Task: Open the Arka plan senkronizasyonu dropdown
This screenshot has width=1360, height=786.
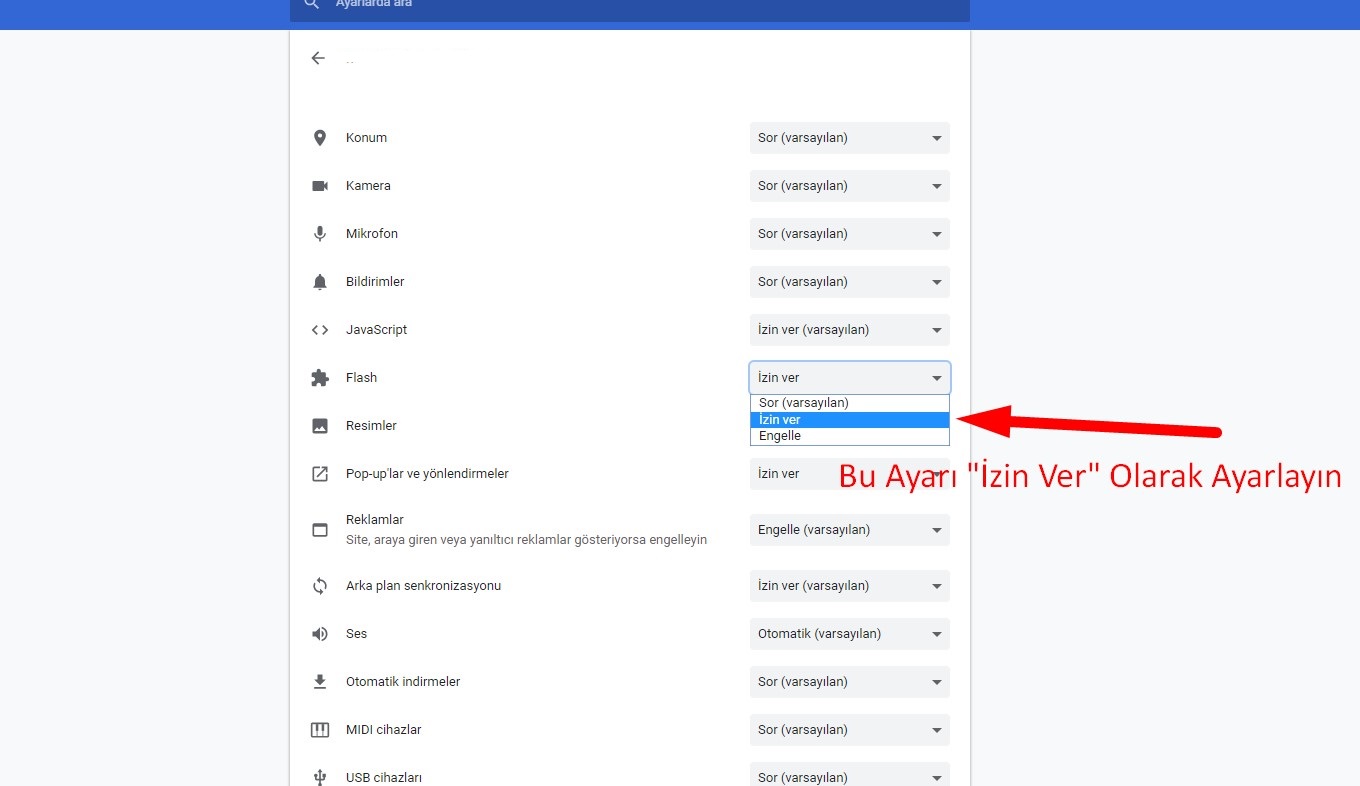Action: [x=850, y=586]
